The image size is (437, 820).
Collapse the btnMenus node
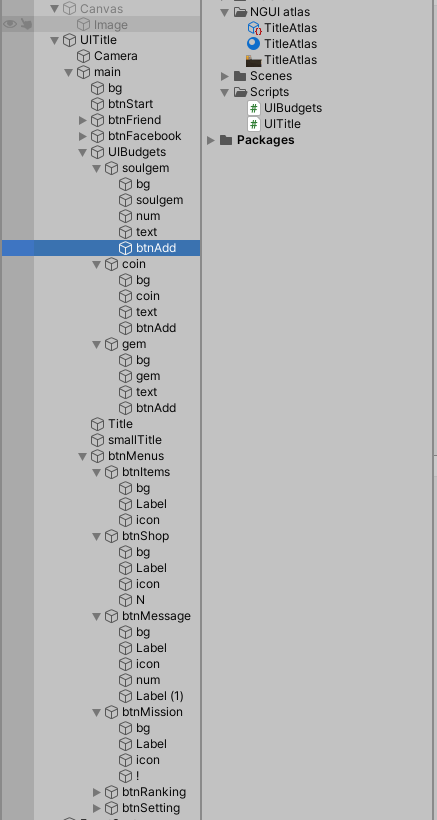click(83, 457)
